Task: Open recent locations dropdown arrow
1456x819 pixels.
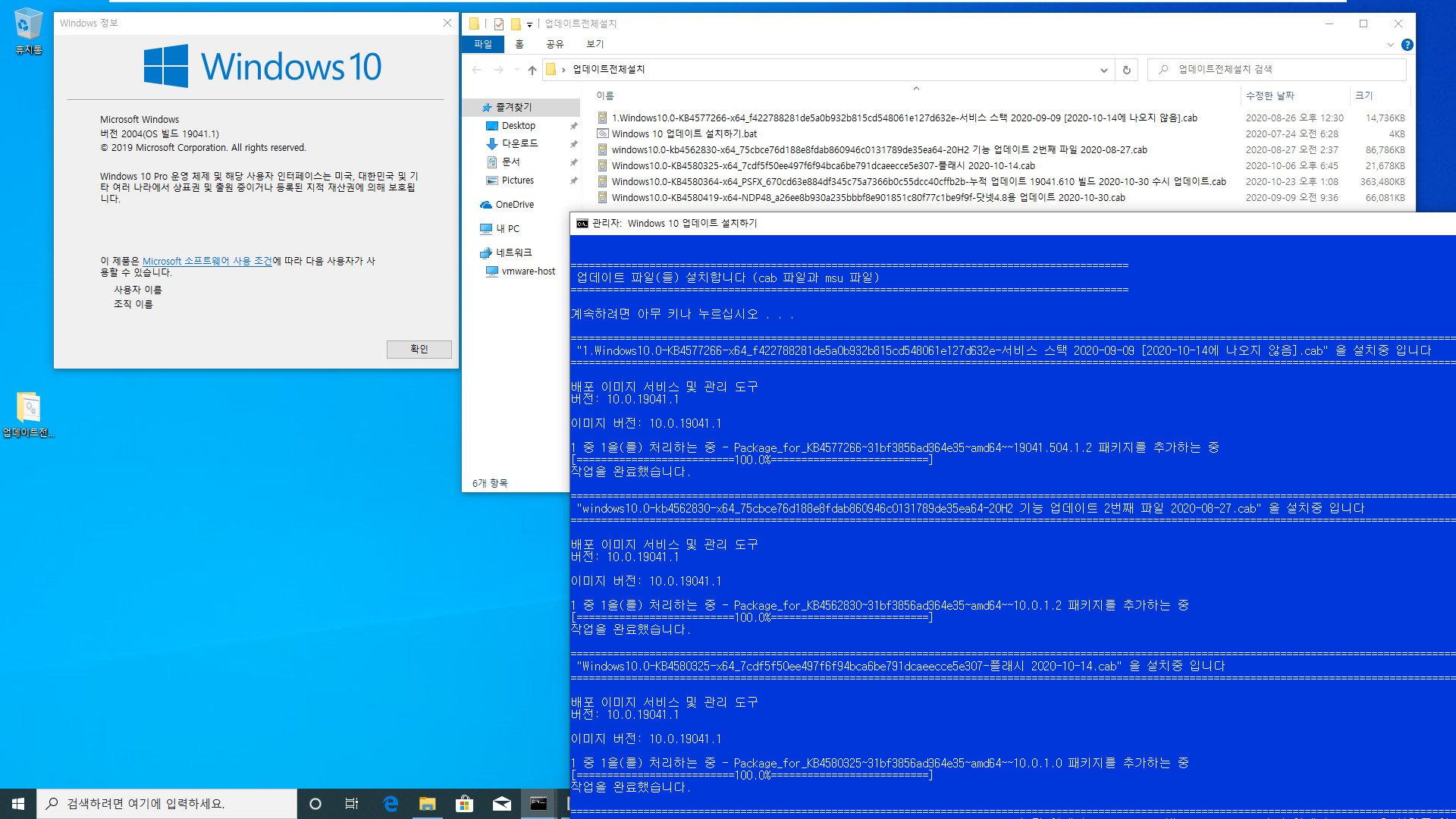Action: pyautogui.click(x=516, y=70)
